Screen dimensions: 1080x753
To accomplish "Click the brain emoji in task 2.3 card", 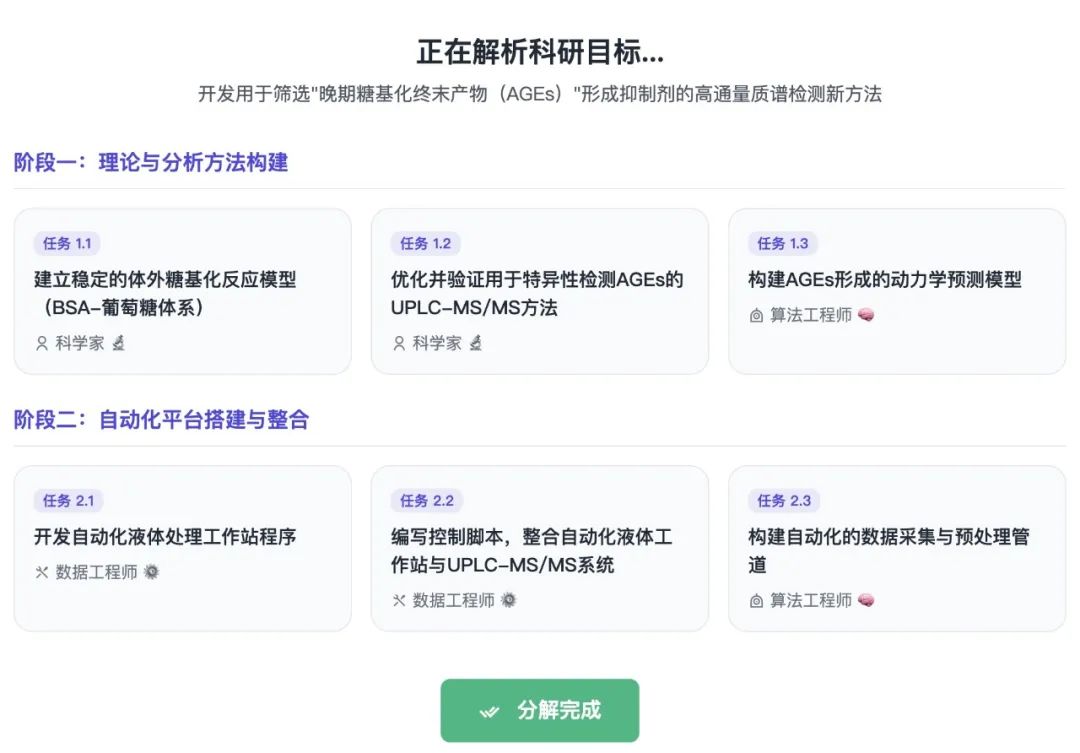I will click(x=866, y=600).
